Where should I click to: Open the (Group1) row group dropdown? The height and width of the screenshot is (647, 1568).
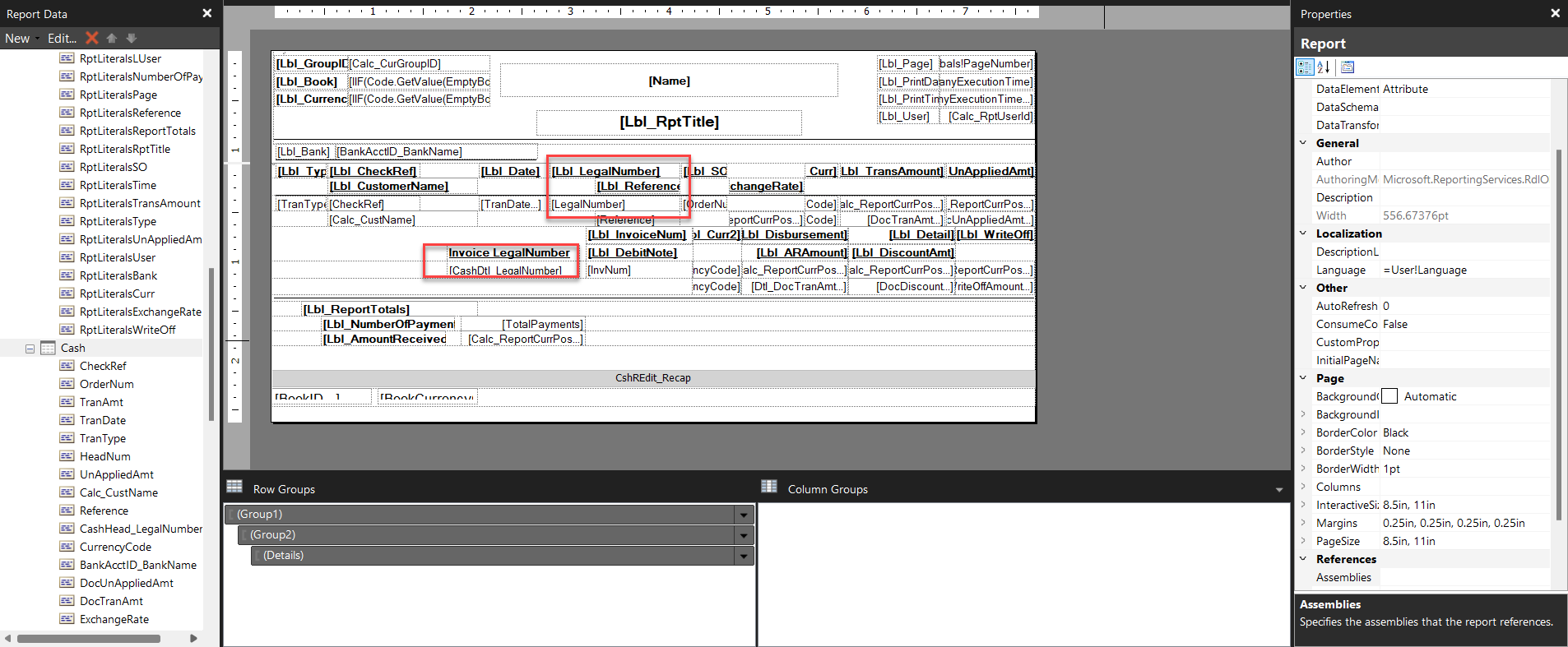coord(744,515)
